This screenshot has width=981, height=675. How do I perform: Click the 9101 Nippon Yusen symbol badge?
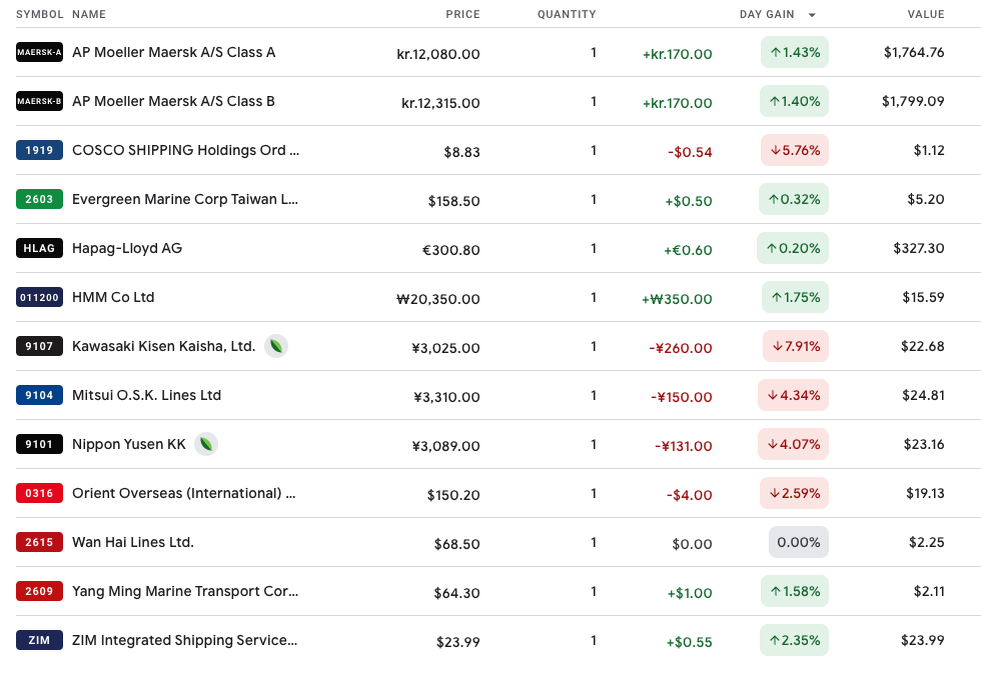(39, 444)
